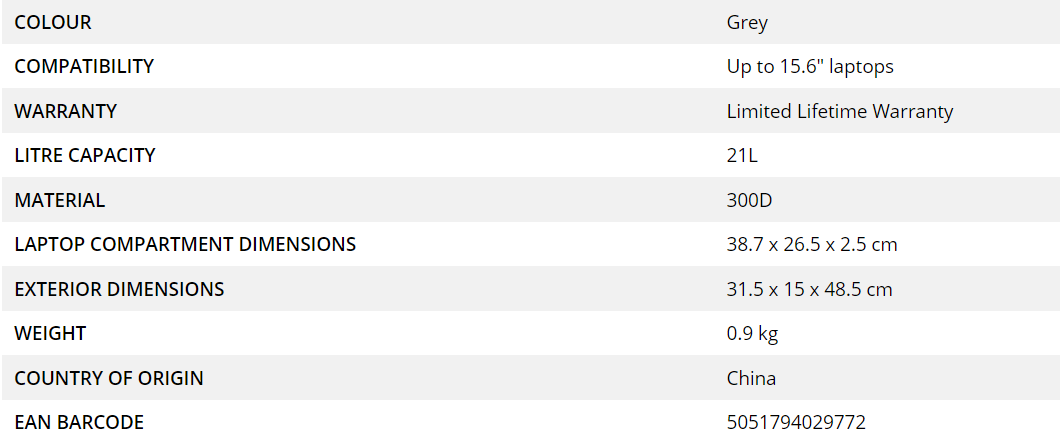Click the COUNTRY OF ORIGIN label

[109, 378]
